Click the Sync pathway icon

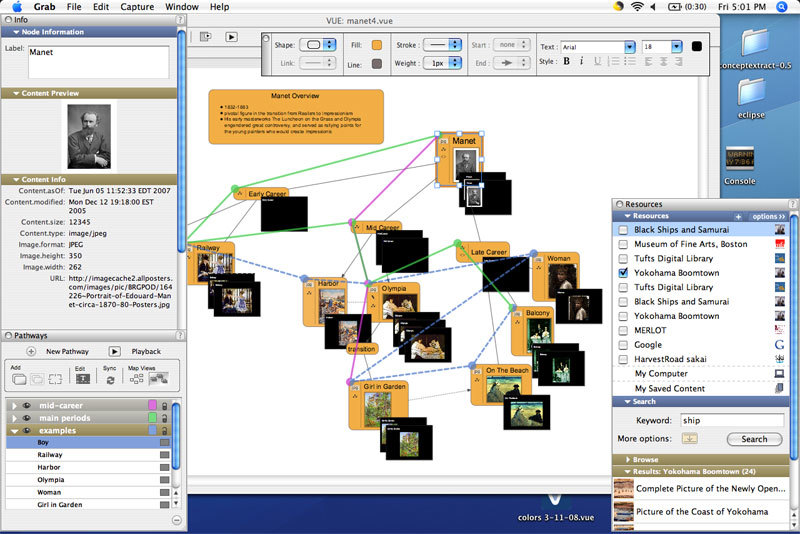point(110,380)
